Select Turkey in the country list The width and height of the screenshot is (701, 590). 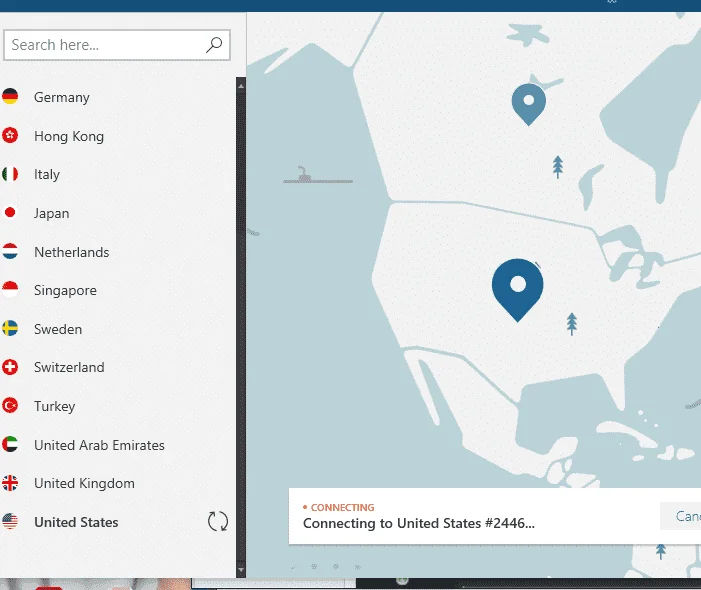55,406
